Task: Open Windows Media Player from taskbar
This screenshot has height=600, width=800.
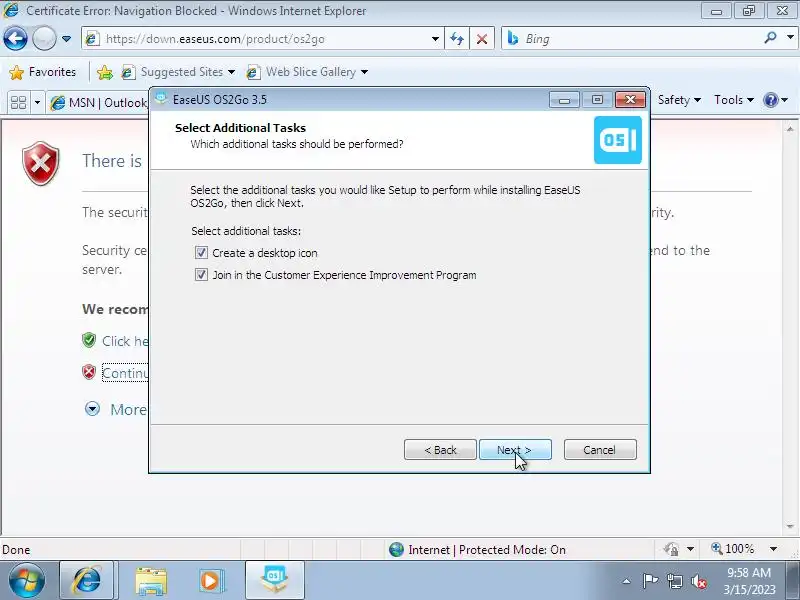Action: [210, 581]
